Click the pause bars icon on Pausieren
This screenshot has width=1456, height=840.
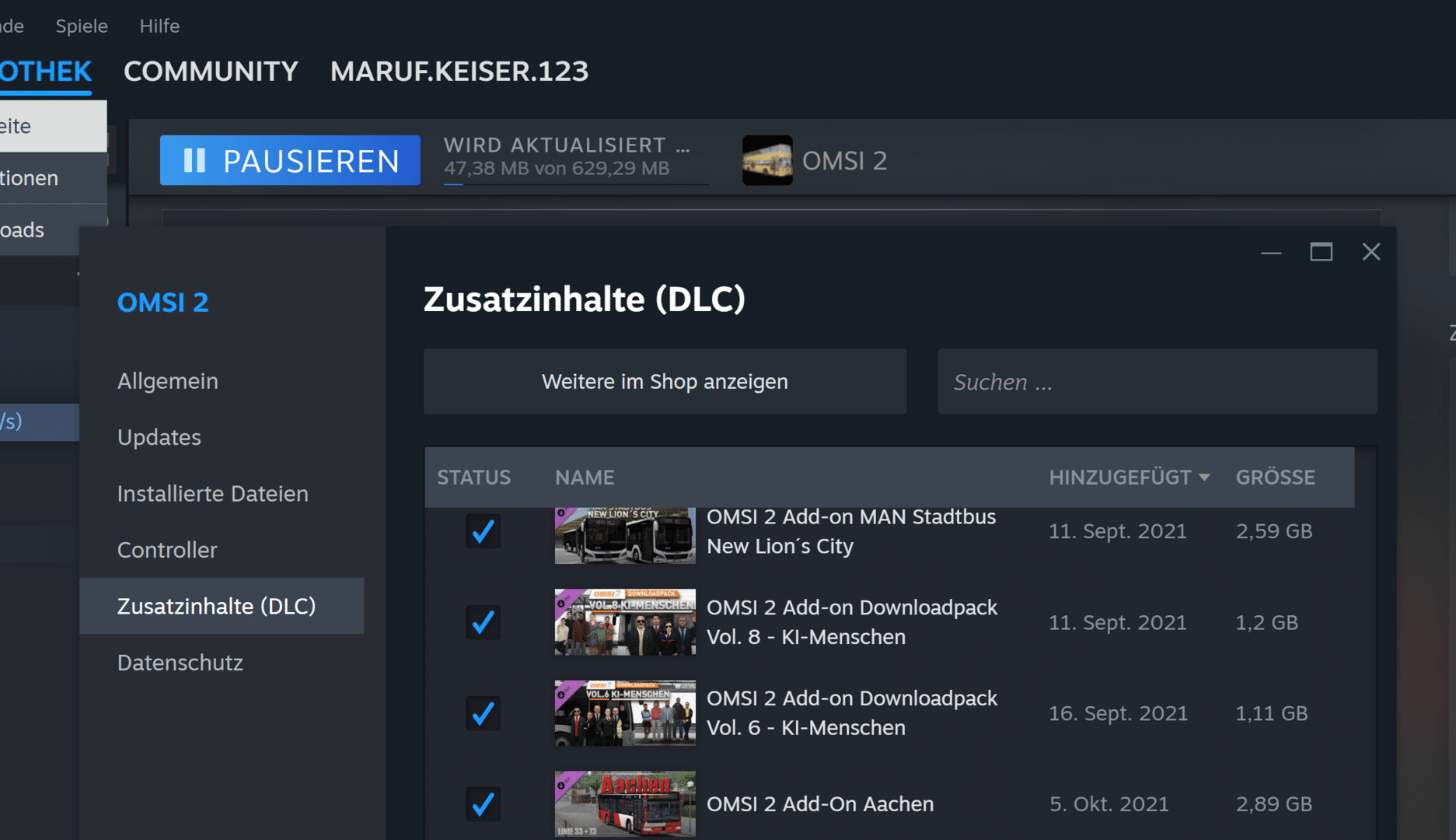click(194, 161)
